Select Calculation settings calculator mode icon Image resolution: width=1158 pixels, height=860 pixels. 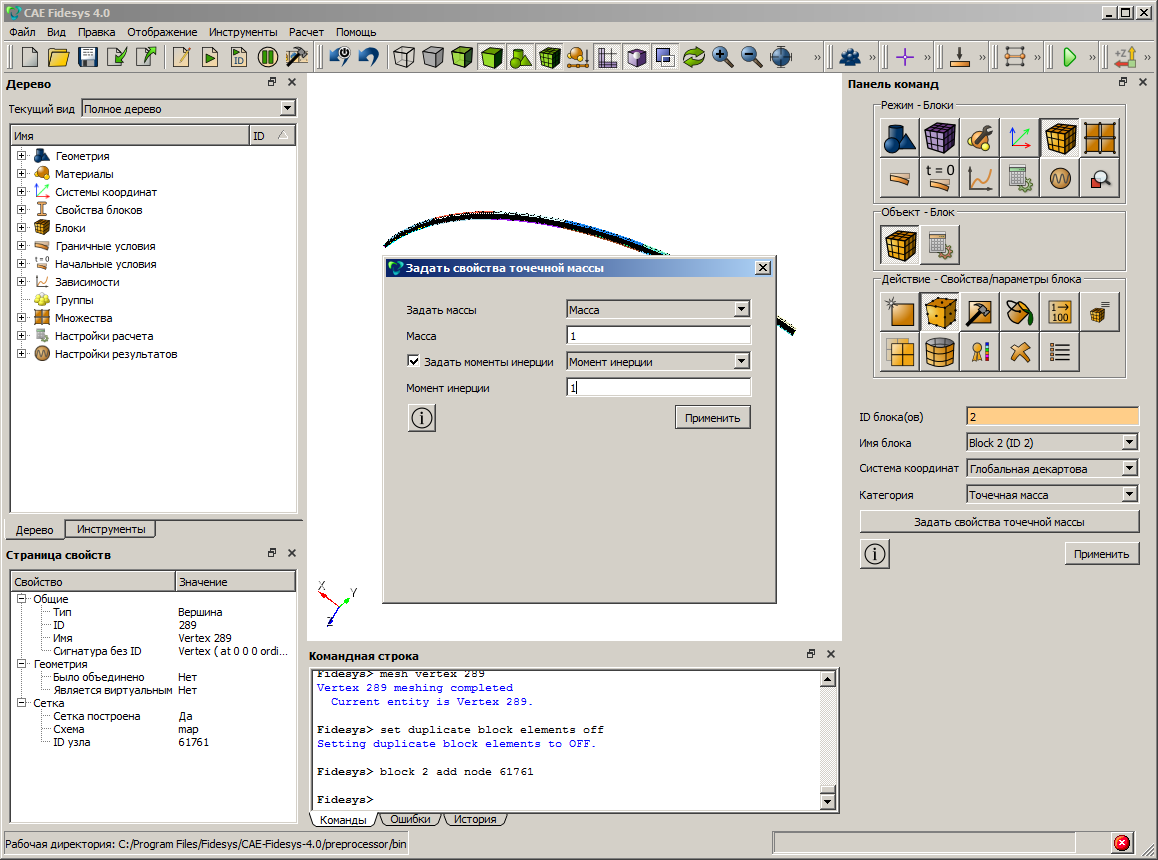click(1020, 178)
